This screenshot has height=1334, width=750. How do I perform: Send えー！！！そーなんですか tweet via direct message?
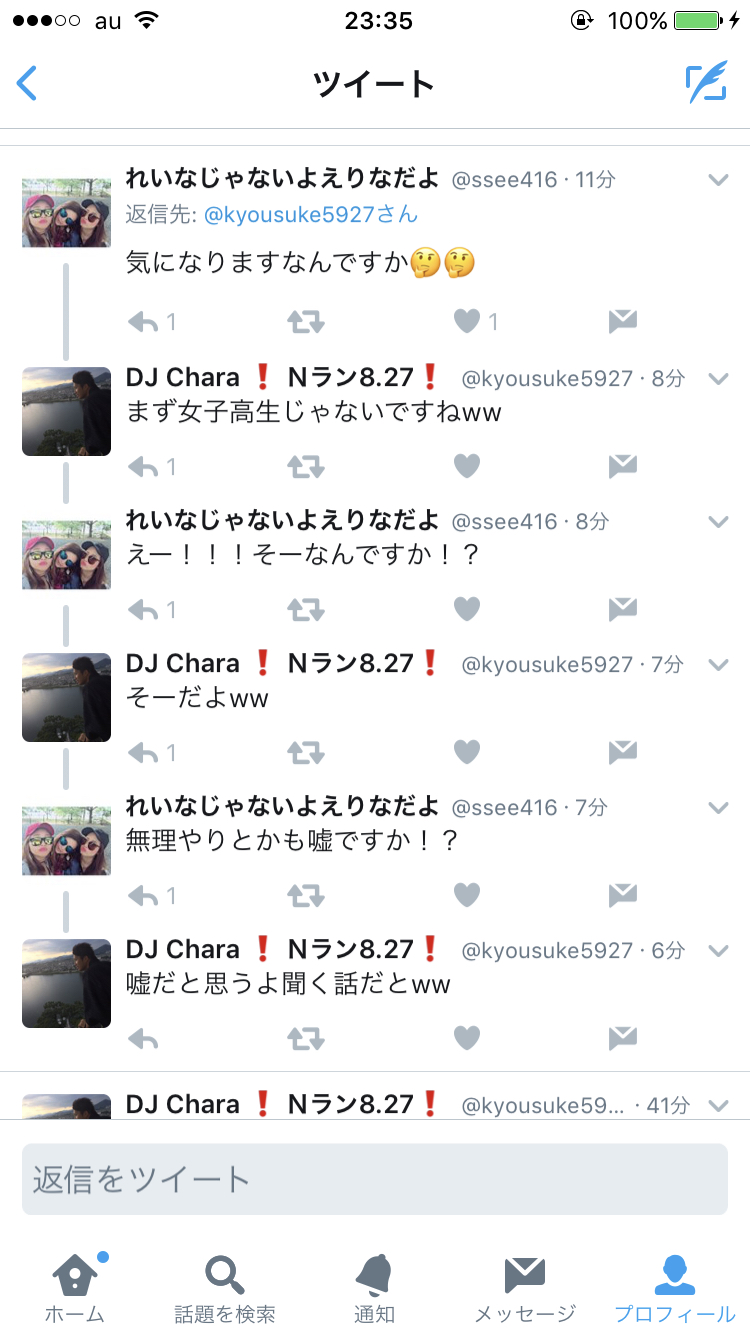point(622,608)
